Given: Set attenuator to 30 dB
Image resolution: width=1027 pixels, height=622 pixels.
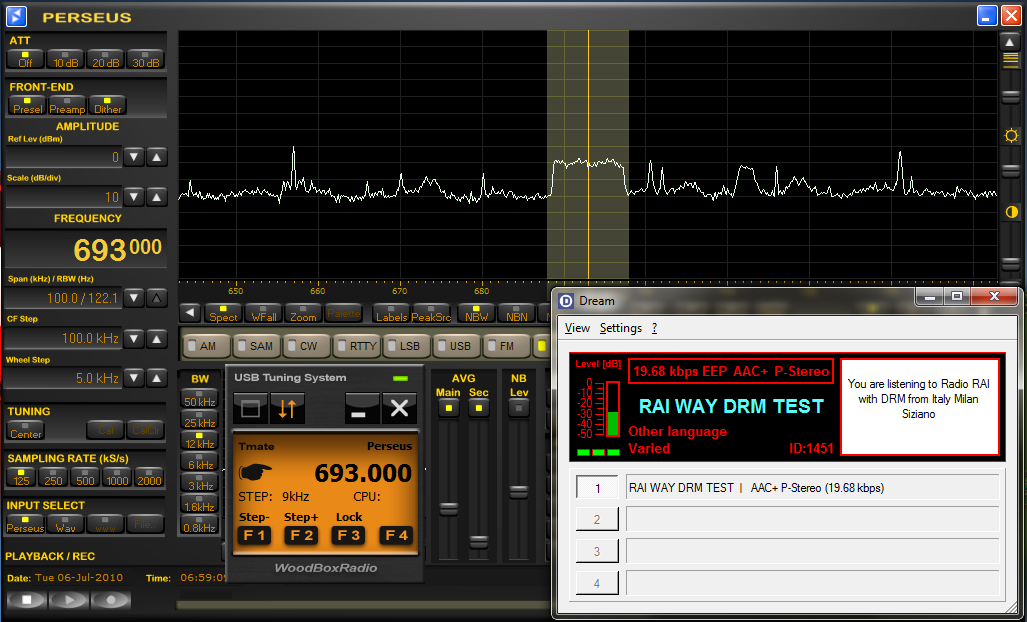Looking at the screenshot, I should pos(145,60).
